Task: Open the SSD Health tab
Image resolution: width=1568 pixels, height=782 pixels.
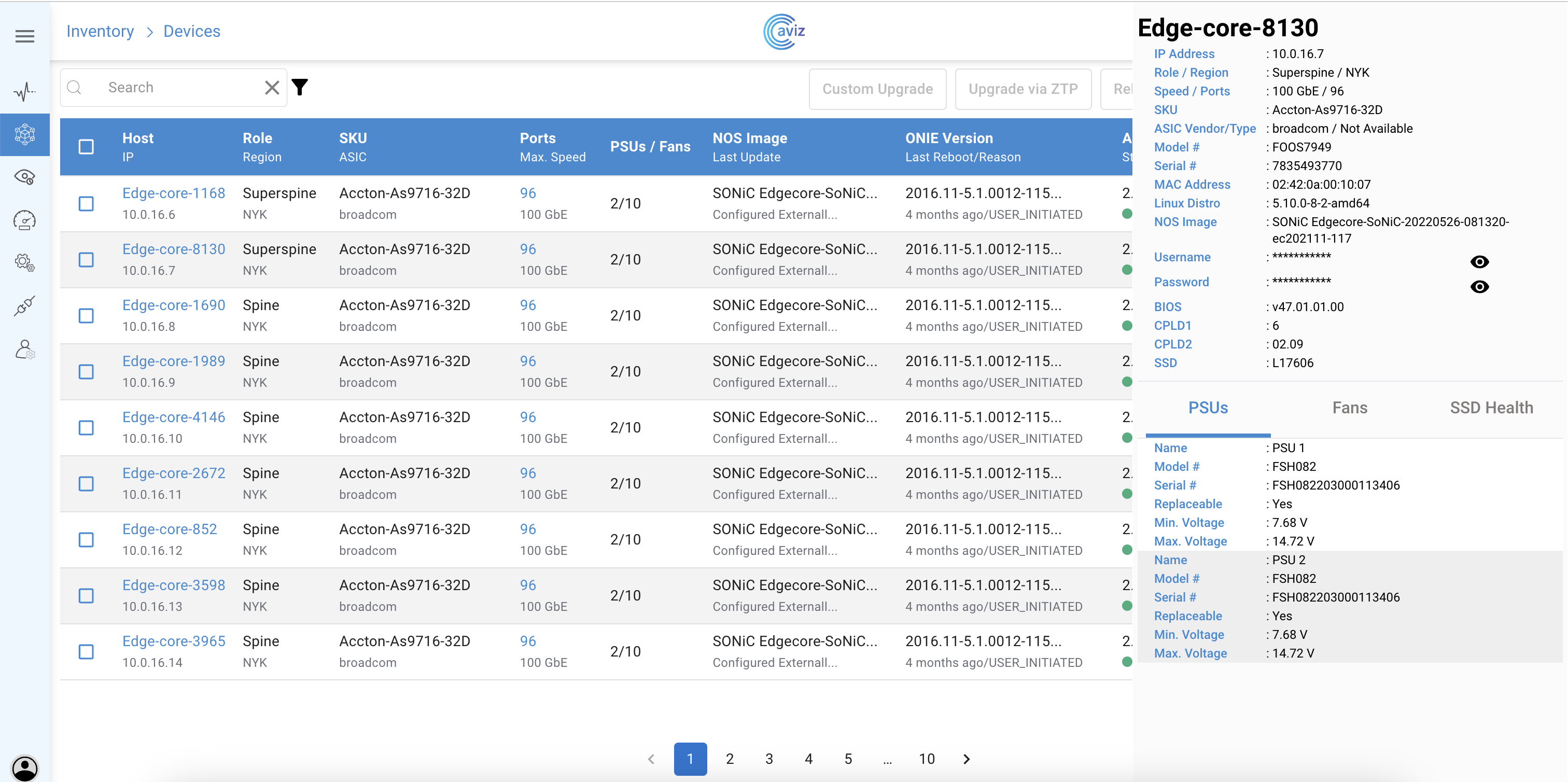Action: click(1491, 408)
